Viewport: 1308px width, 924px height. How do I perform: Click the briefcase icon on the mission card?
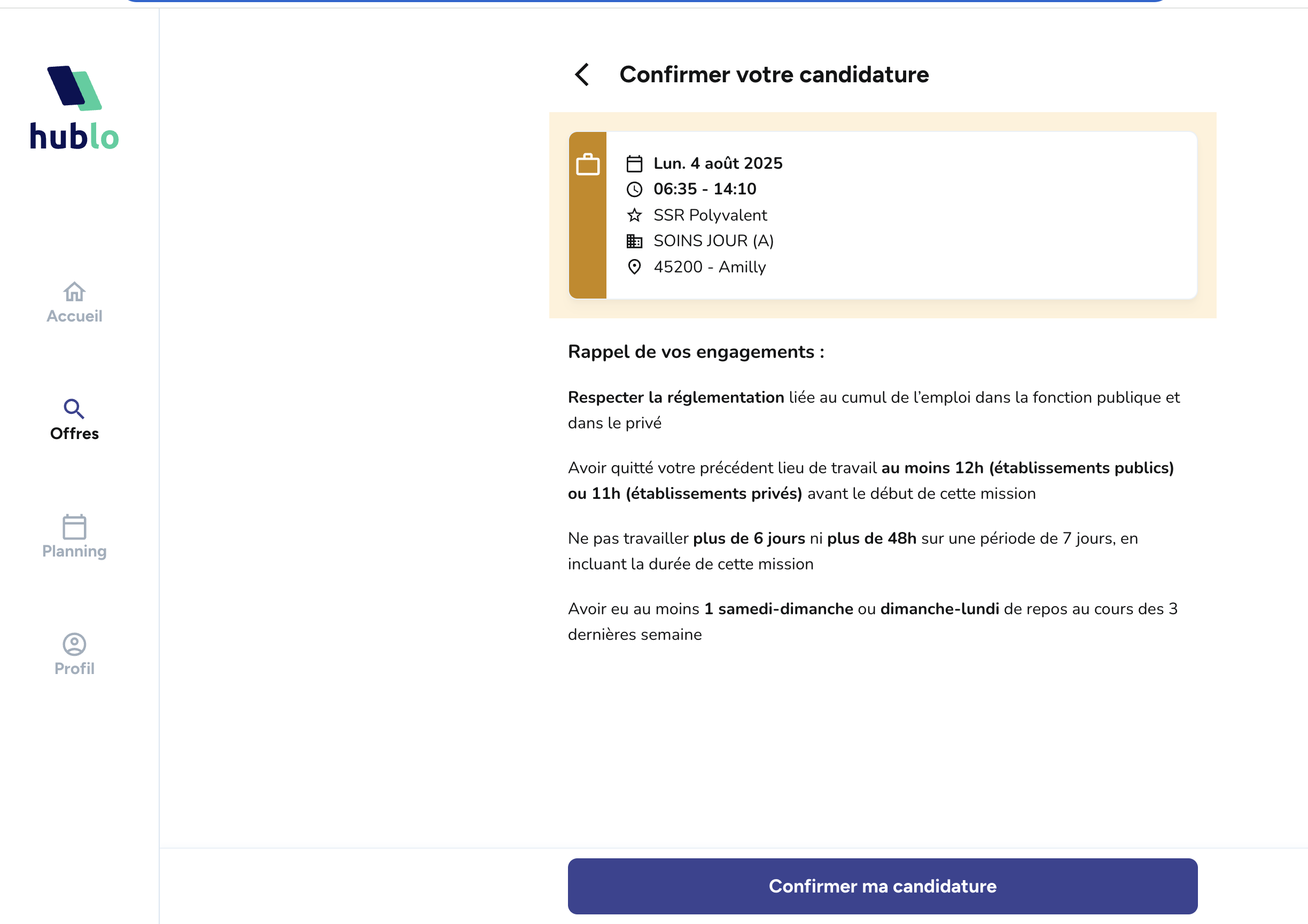pyautogui.click(x=587, y=164)
